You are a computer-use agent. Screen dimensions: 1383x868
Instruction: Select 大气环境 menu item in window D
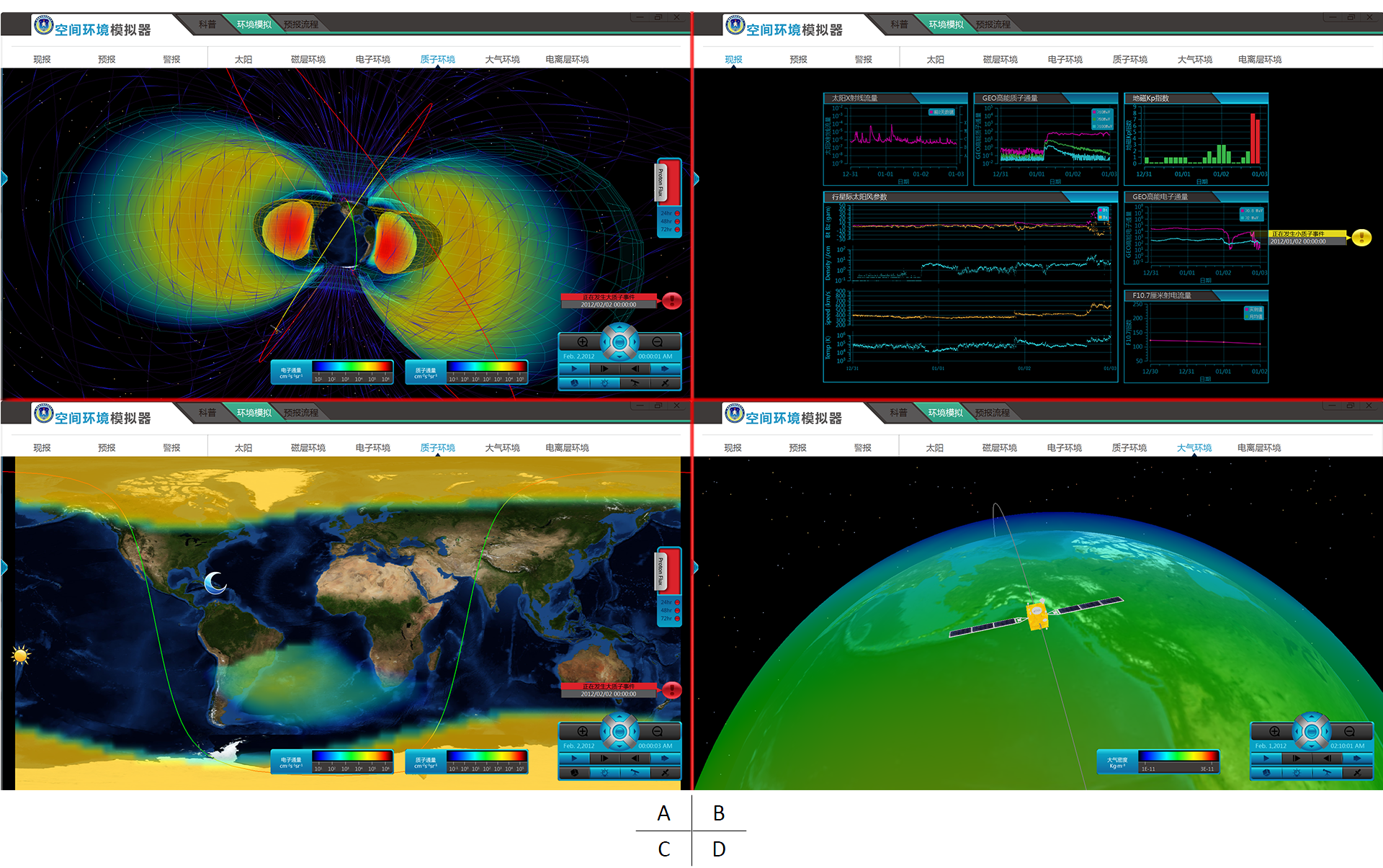tap(1194, 447)
